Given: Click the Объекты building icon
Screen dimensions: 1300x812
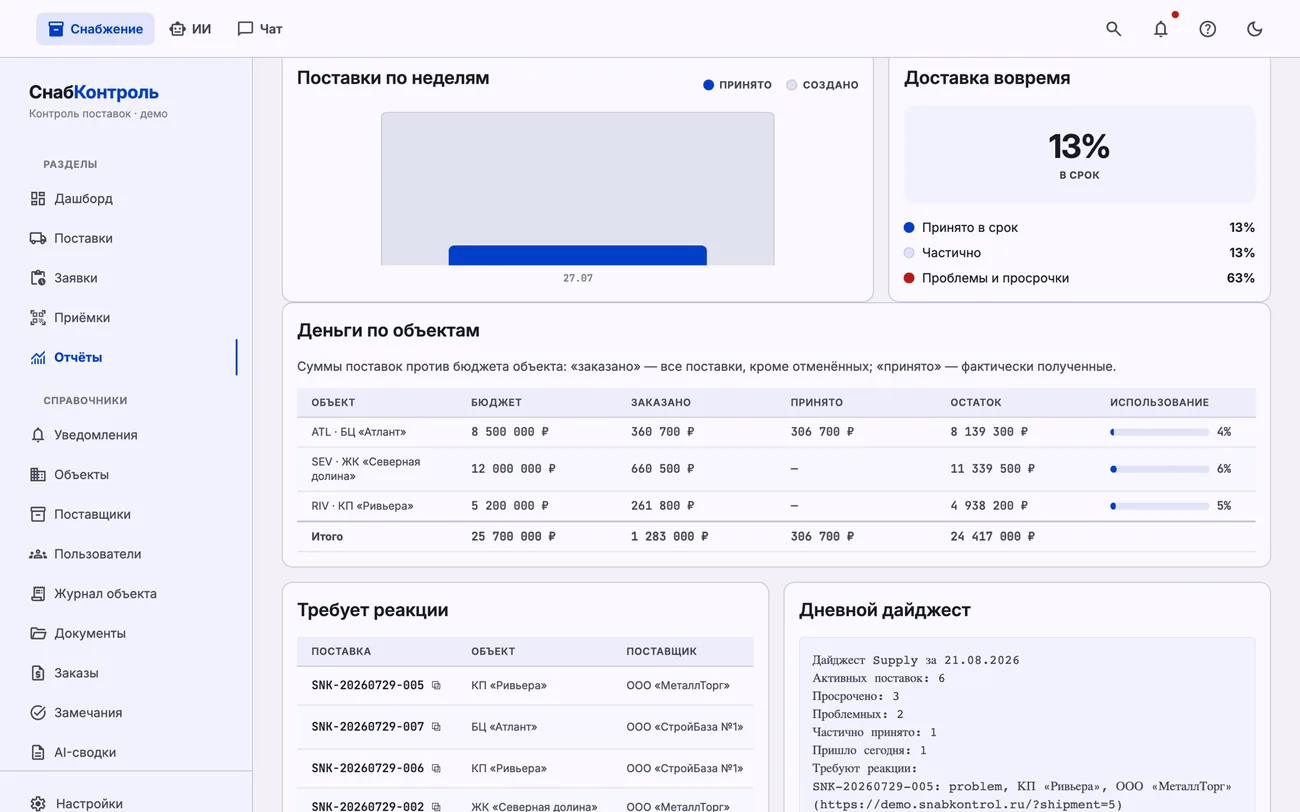Looking at the screenshot, I should point(38,474).
